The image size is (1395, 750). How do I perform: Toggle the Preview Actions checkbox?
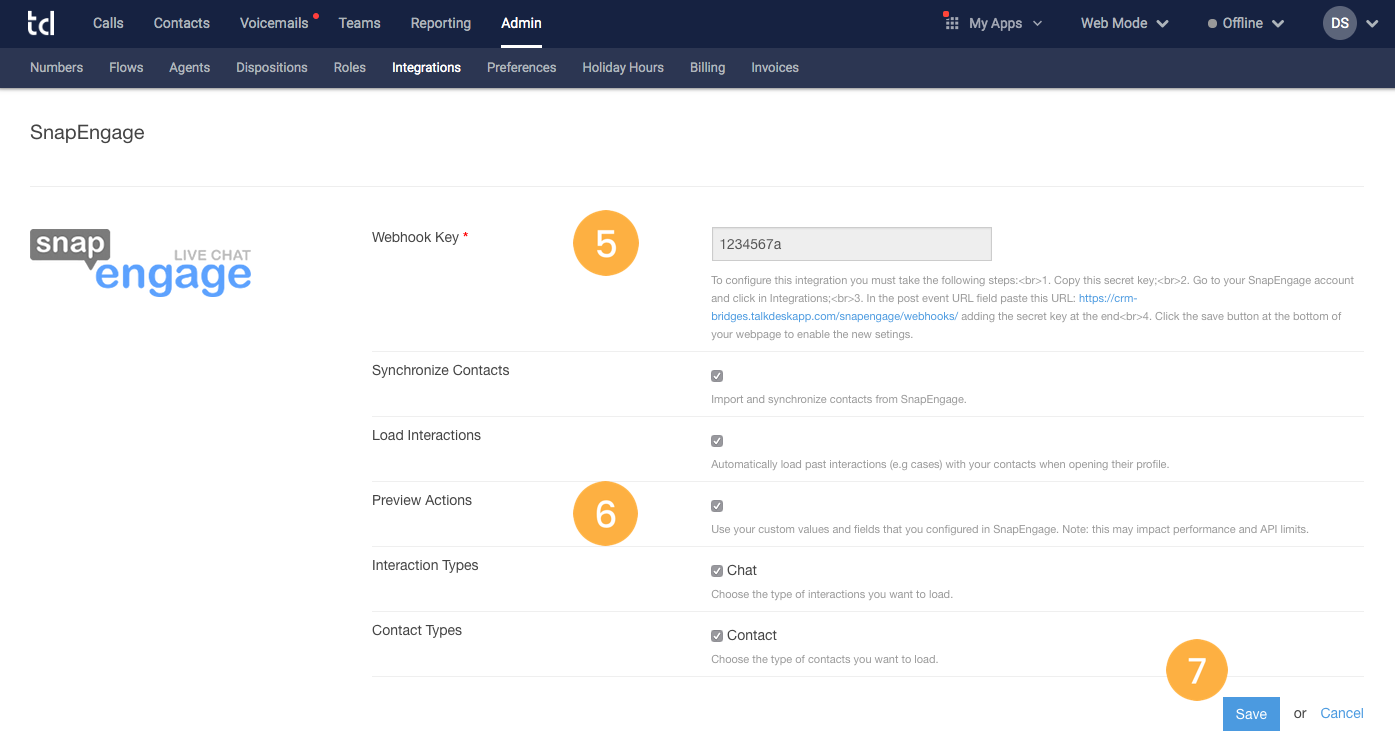pos(717,506)
